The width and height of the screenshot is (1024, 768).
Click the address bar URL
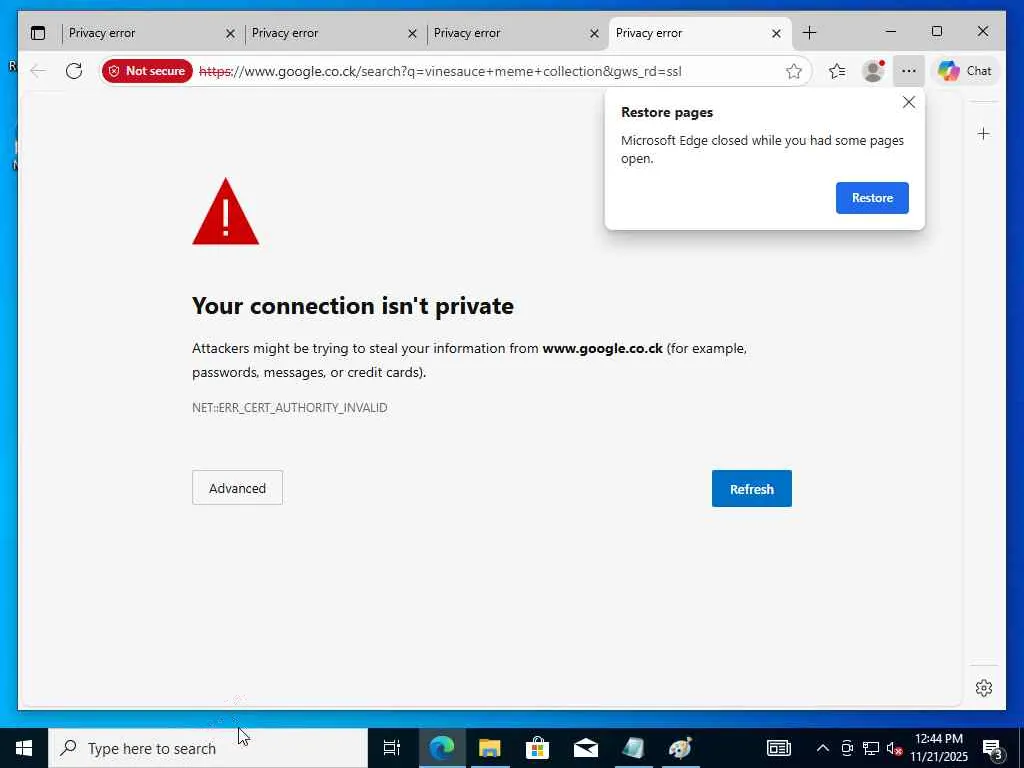(x=440, y=71)
